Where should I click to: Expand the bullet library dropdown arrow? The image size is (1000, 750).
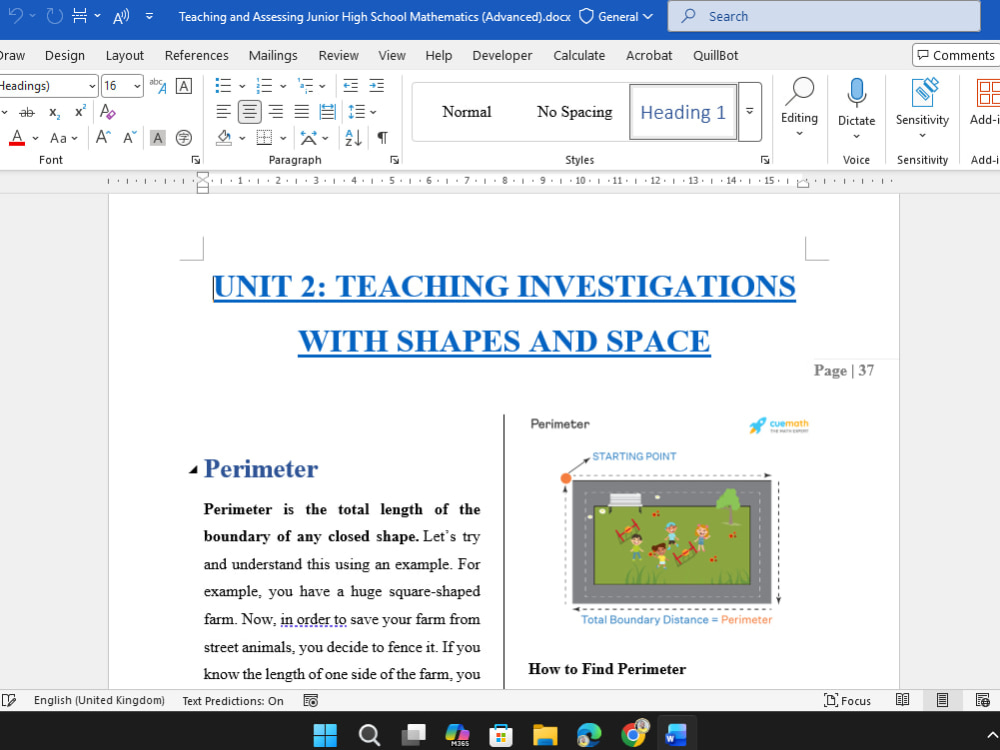(x=242, y=85)
